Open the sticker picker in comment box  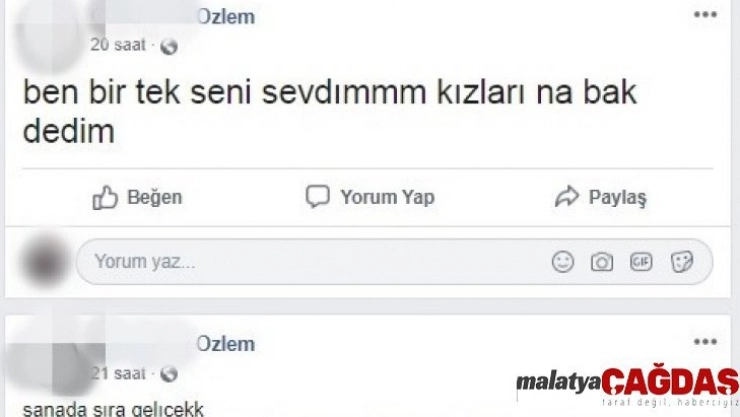[x=682, y=262]
